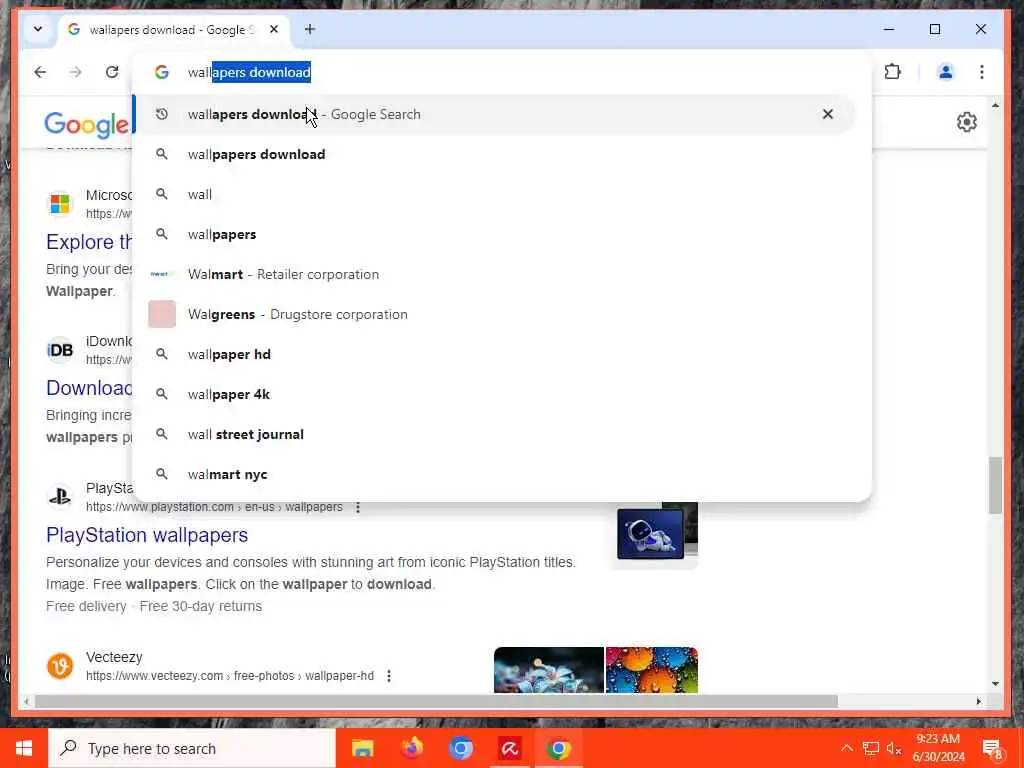
Task: Click the muted speaker volume icon
Action: click(x=894, y=748)
